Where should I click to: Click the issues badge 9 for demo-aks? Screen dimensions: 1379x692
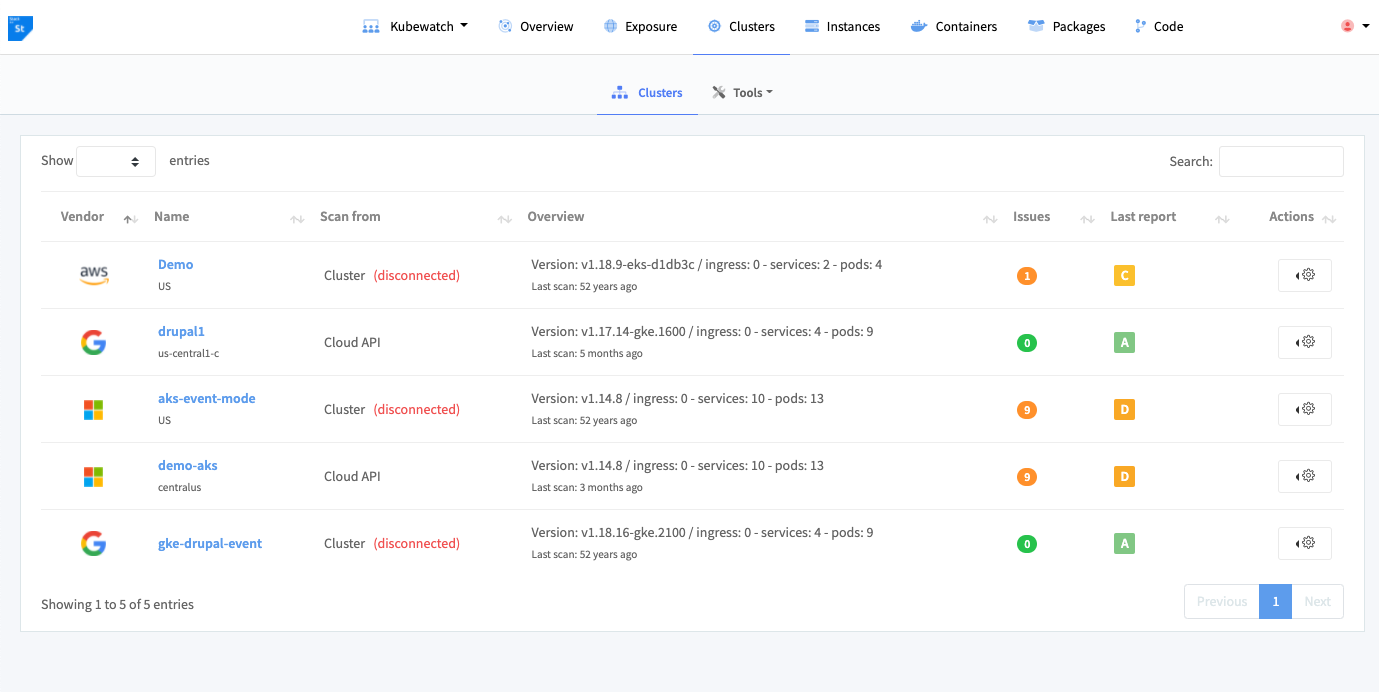click(1026, 477)
